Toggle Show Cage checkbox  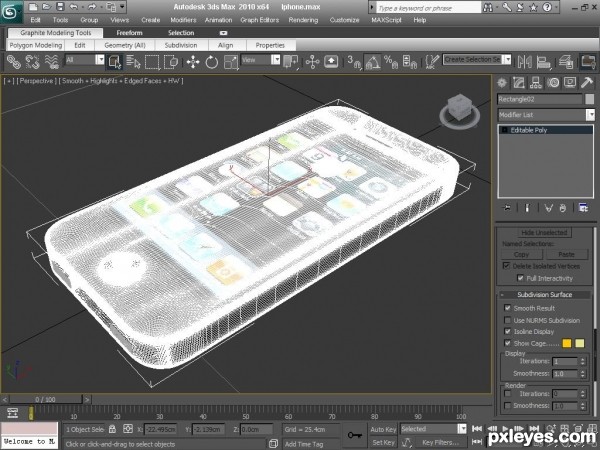[x=508, y=343]
